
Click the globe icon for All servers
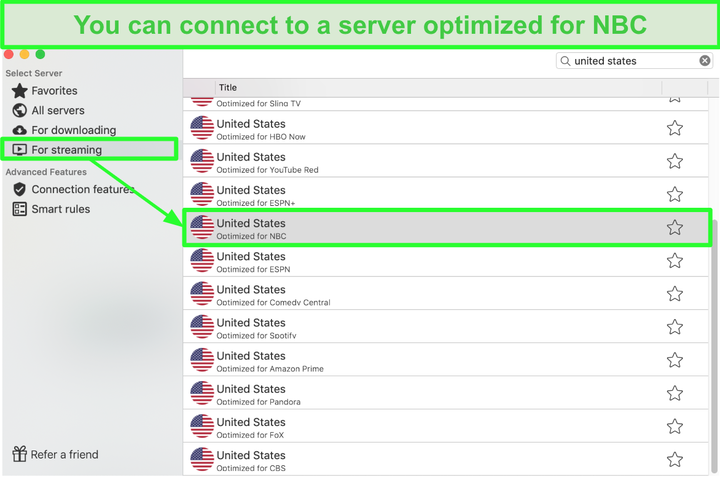[20, 111]
